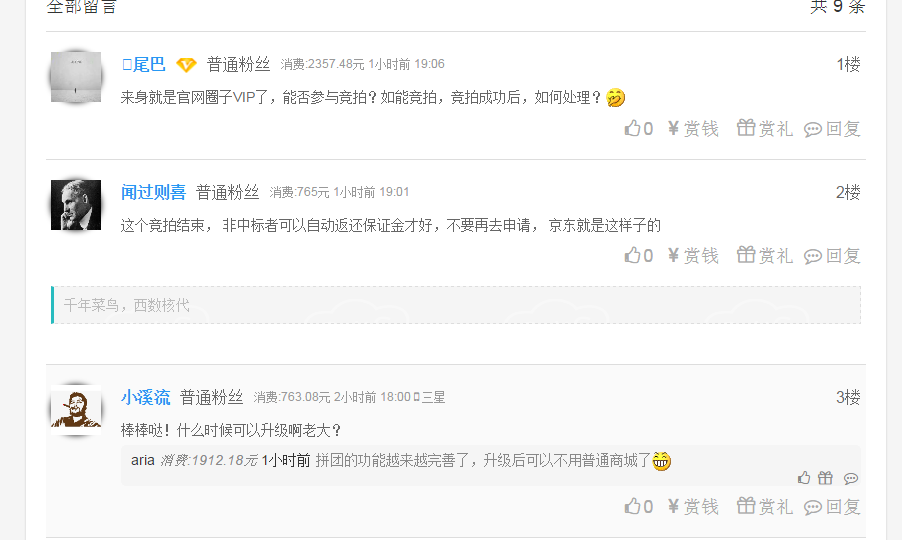Click small gift icon on aria's reply
Image resolution: width=902 pixels, height=540 pixels.
coord(825,478)
